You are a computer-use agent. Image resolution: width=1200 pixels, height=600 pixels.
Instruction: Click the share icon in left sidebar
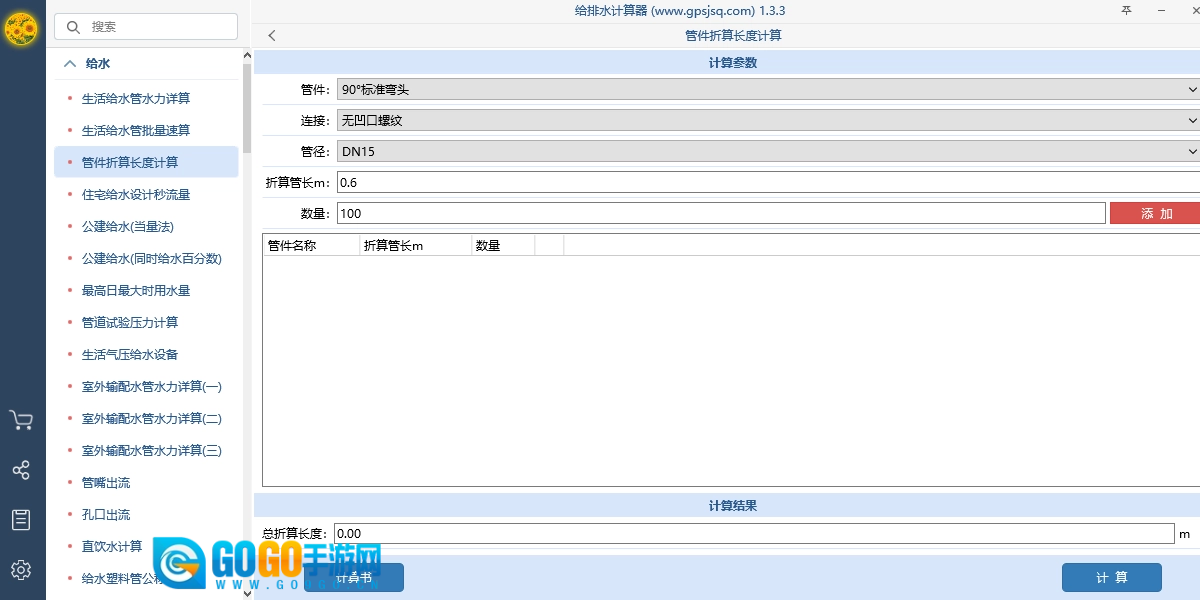[x=21, y=470]
